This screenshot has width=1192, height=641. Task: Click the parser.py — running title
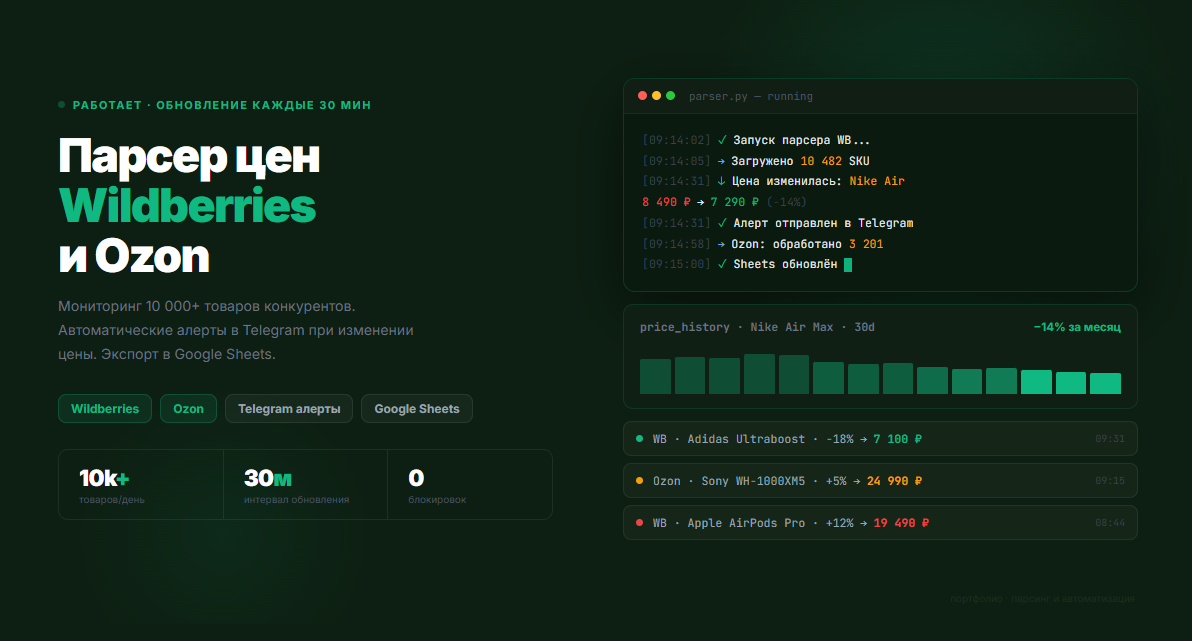coord(750,97)
